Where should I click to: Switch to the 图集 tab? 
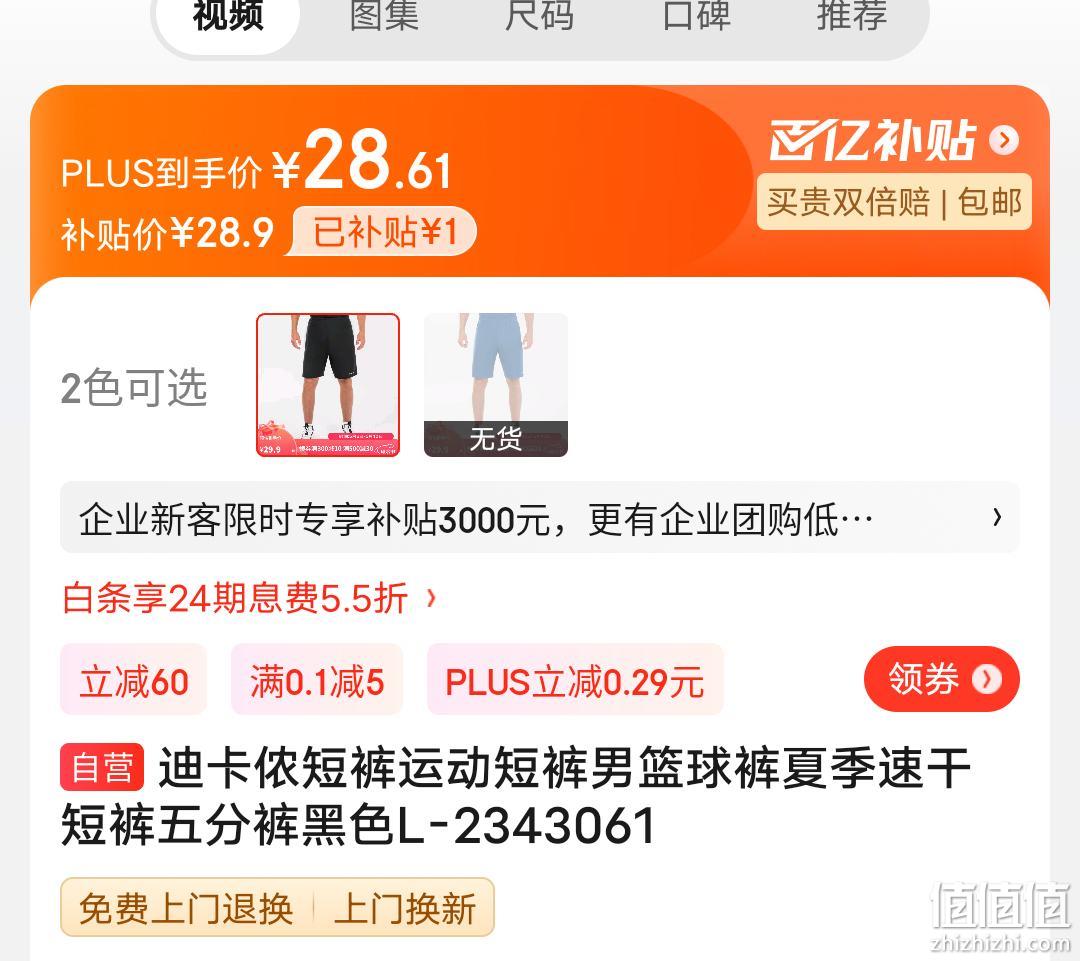tap(384, 15)
